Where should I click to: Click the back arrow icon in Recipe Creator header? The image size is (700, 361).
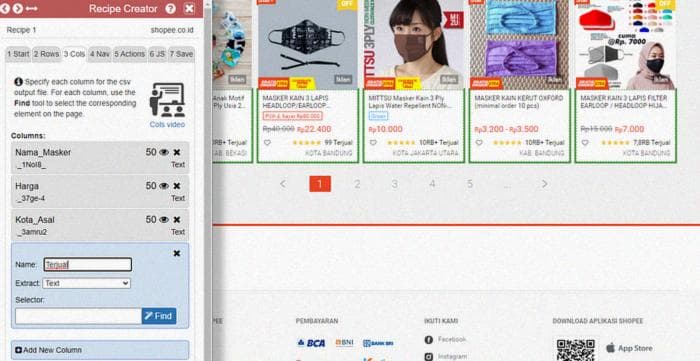coord(4,8)
